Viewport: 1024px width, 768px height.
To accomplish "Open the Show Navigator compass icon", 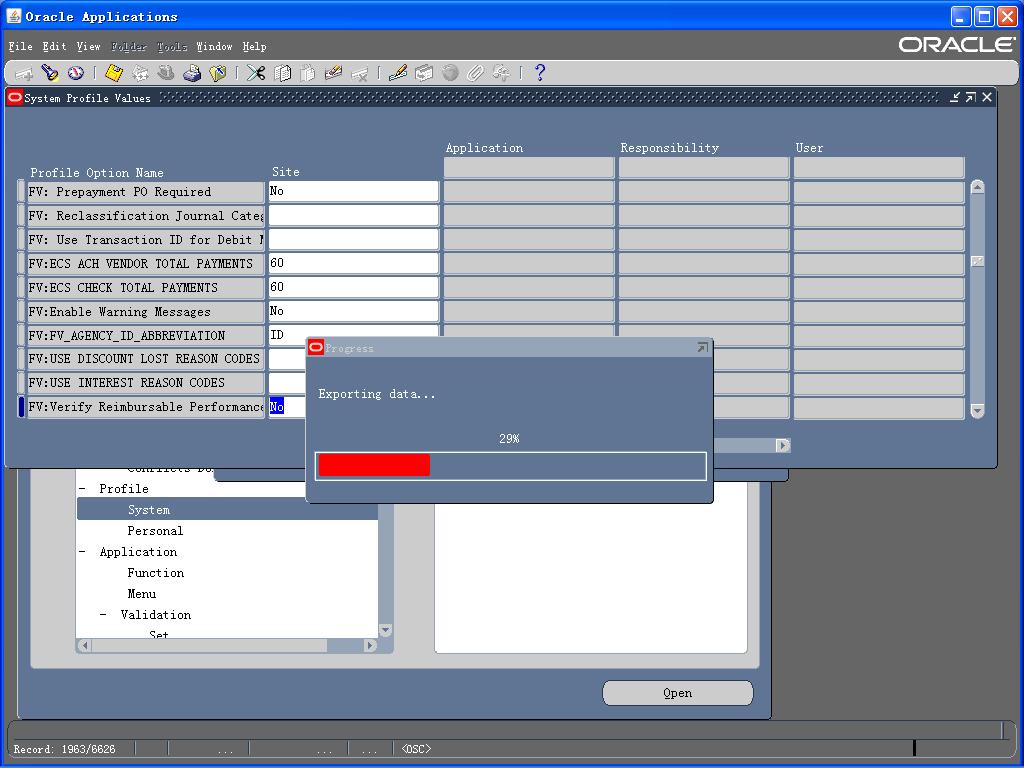I will 76,73.
